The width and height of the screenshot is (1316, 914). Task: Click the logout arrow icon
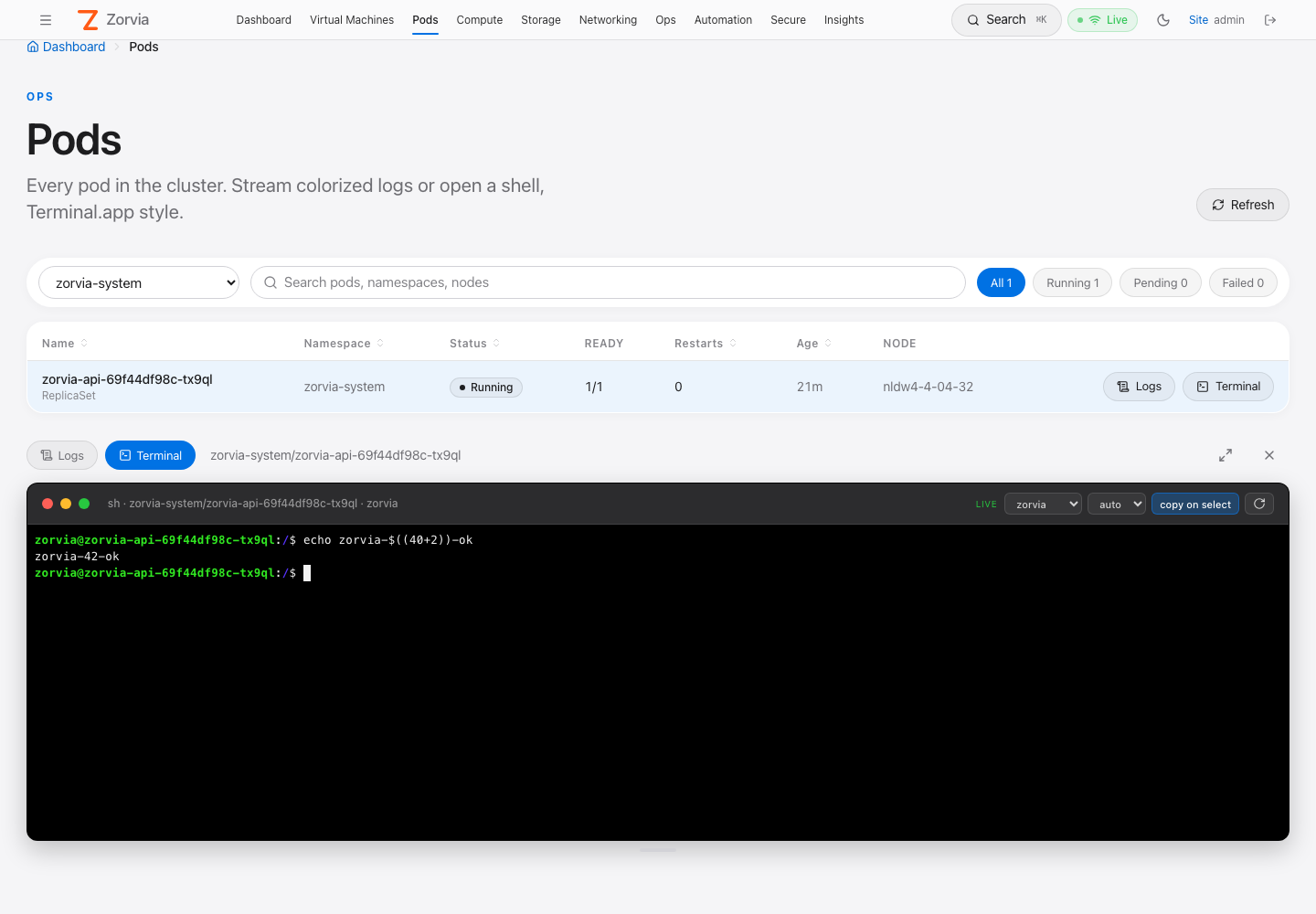pos(1270,20)
